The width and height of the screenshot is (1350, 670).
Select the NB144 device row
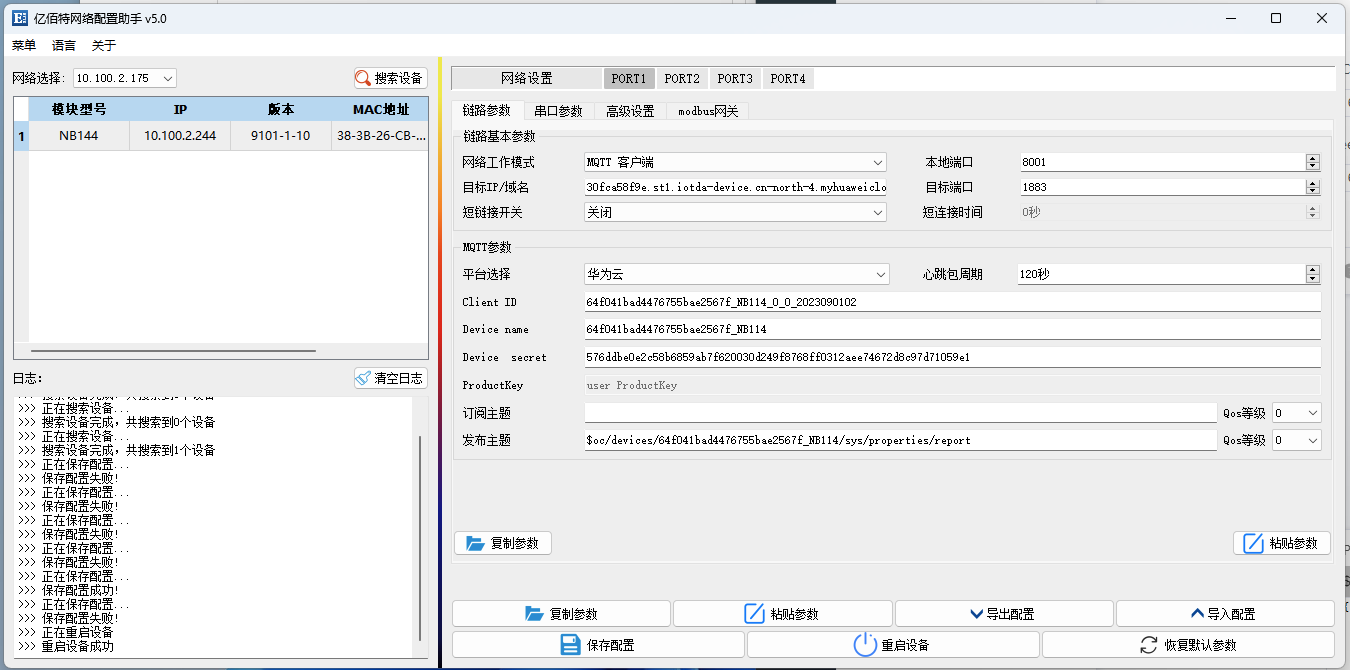(x=220, y=136)
